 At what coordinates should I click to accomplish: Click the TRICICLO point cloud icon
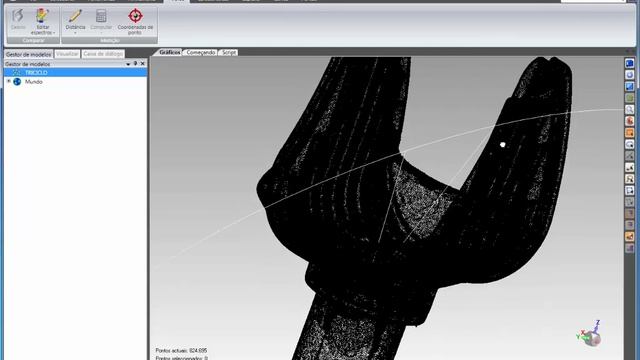point(17,73)
